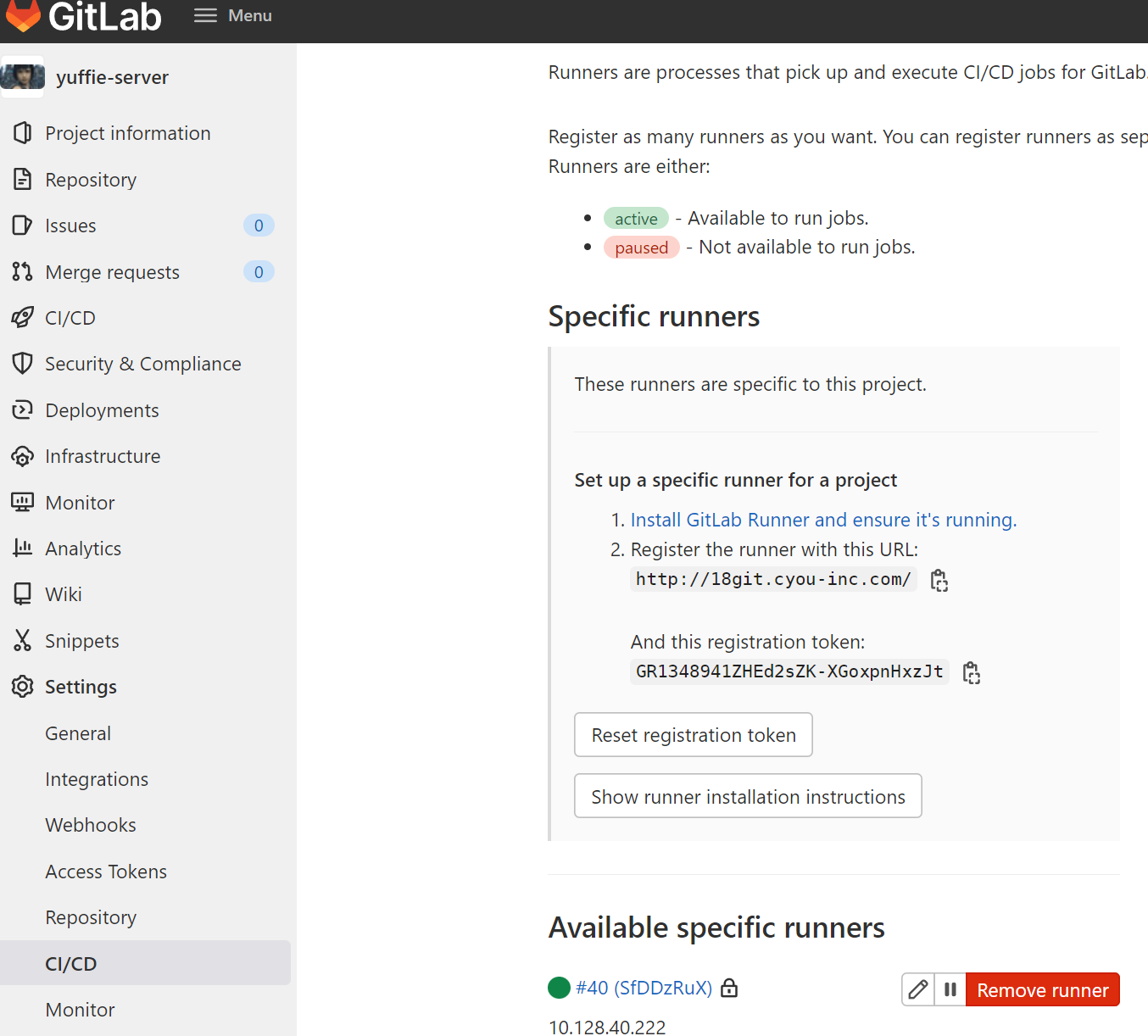
Task: Click the Merge requests branch icon
Action: click(x=23, y=272)
